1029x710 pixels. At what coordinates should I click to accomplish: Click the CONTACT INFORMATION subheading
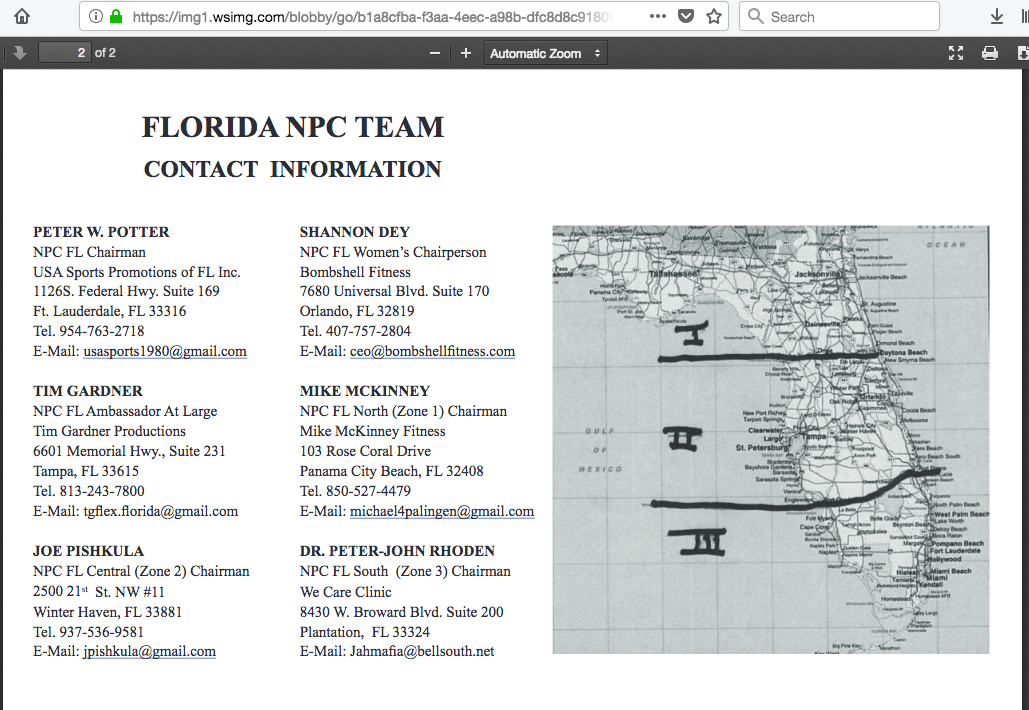(x=293, y=169)
